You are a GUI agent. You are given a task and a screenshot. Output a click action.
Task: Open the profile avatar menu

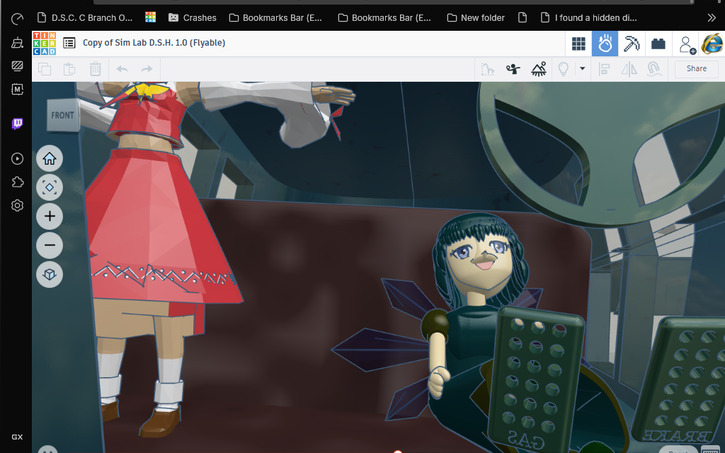click(713, 43)
